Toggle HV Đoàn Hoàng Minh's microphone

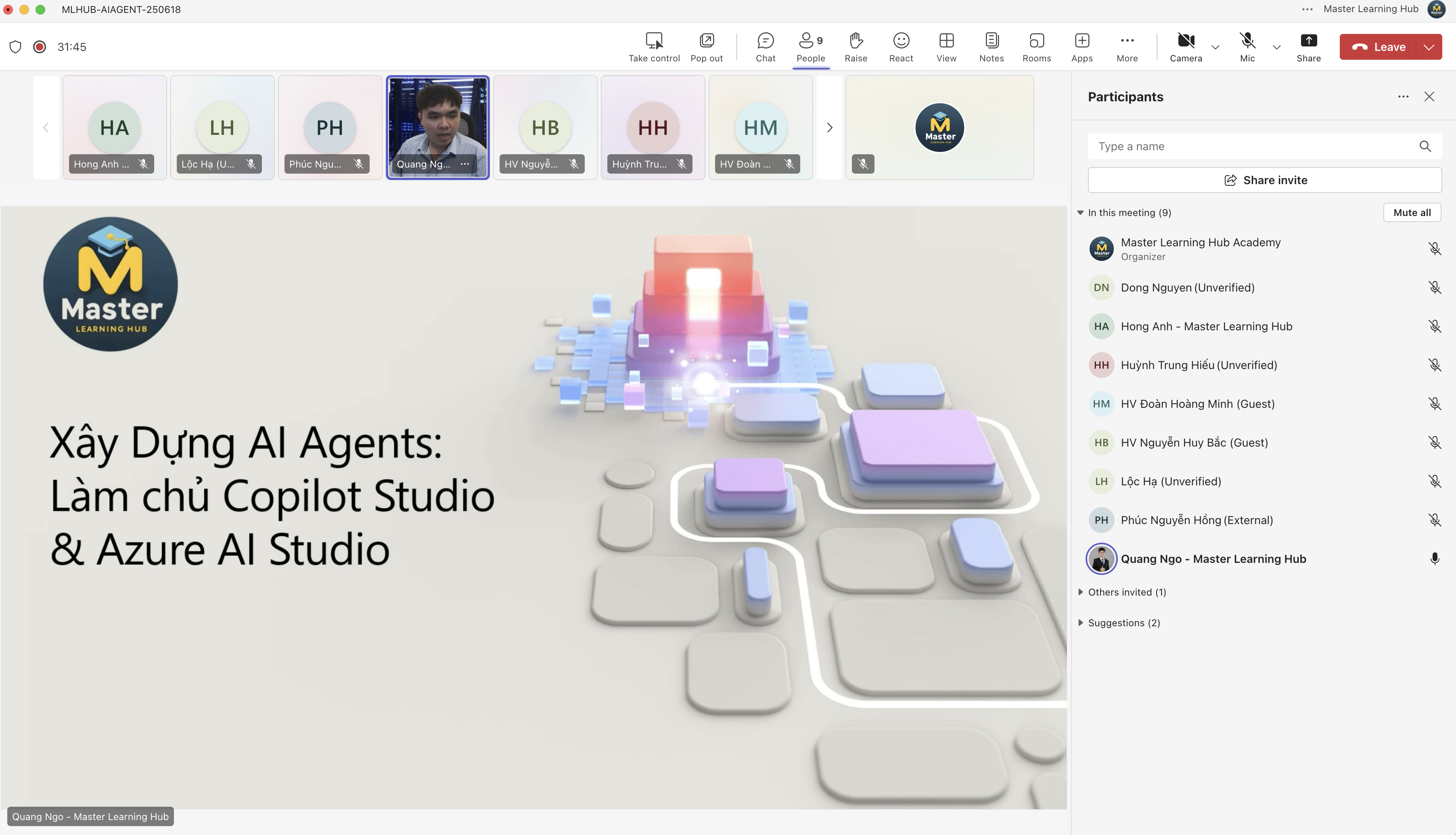click(1434, 404)
